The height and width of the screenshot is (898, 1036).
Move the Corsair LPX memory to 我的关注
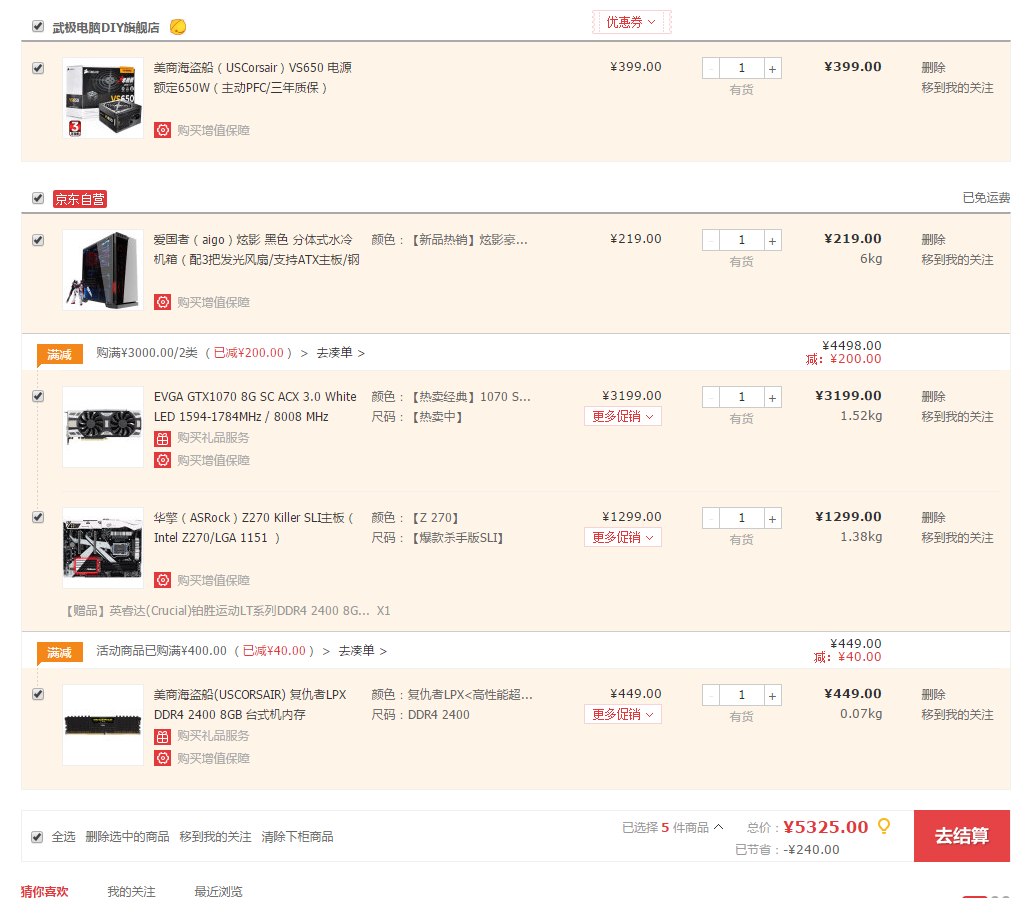tap(957, 715)
